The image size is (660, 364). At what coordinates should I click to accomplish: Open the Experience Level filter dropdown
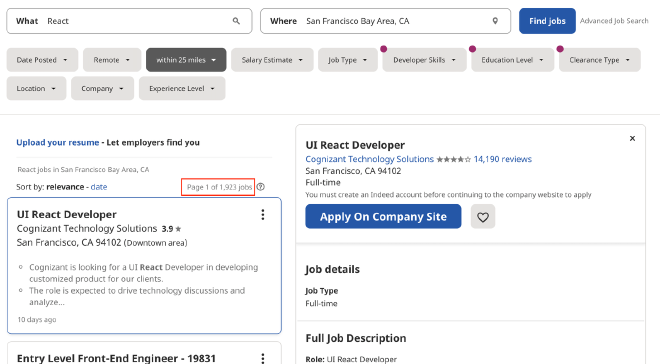tap(182, 88)
